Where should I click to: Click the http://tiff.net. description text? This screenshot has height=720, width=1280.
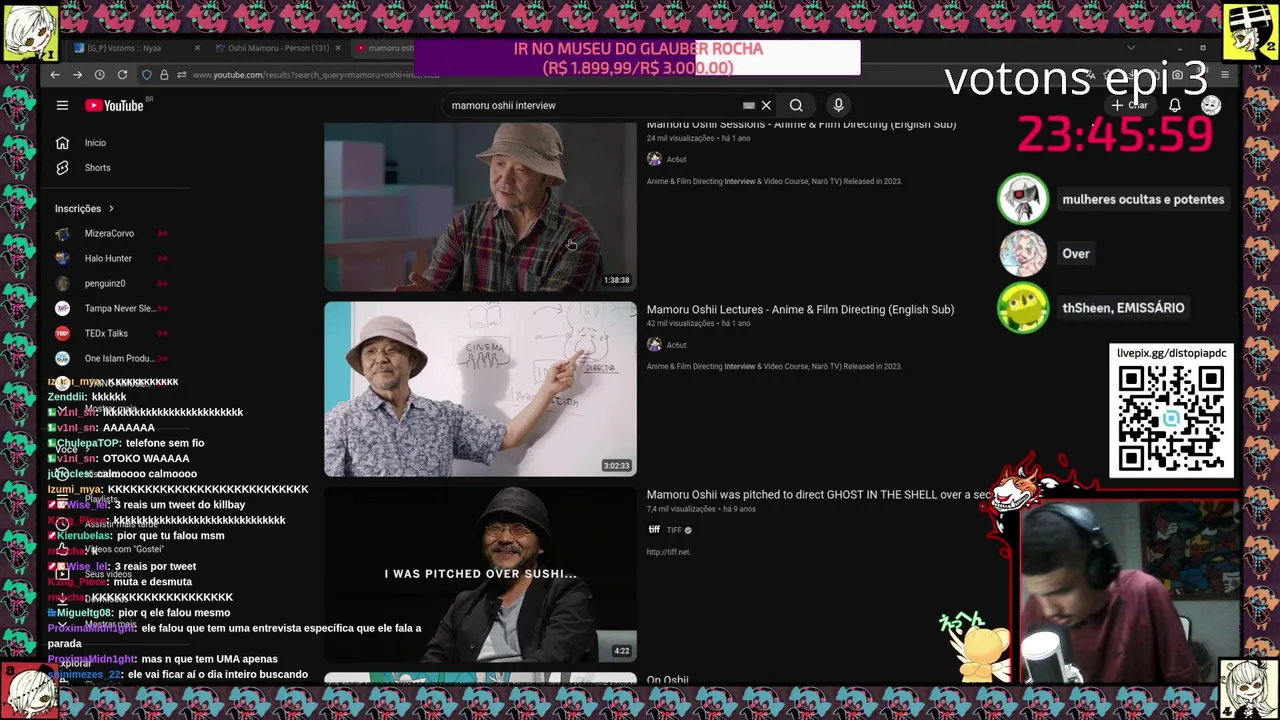[668, 552]
